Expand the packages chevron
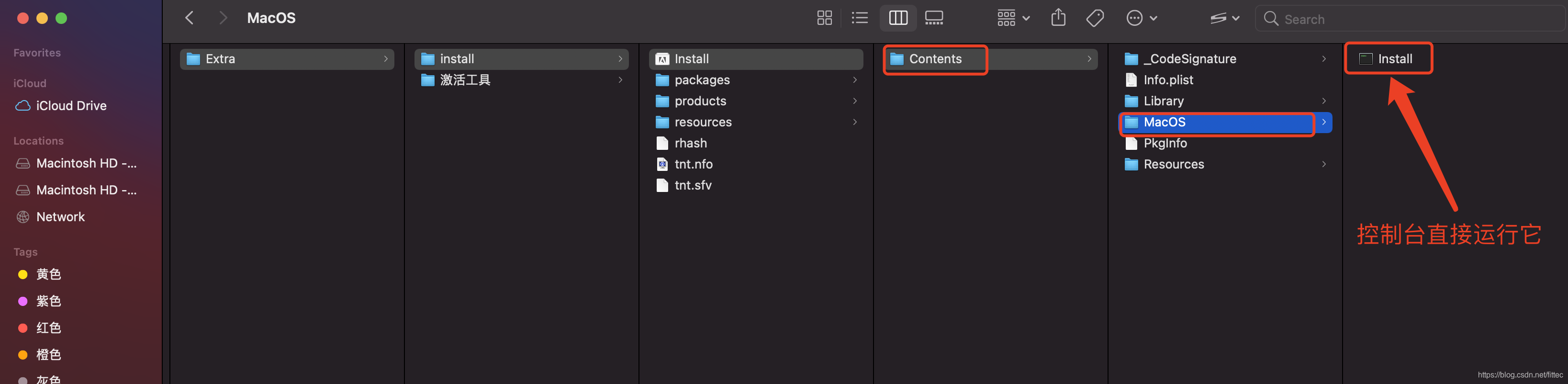The image size is (1568, 384). [855, 80]
